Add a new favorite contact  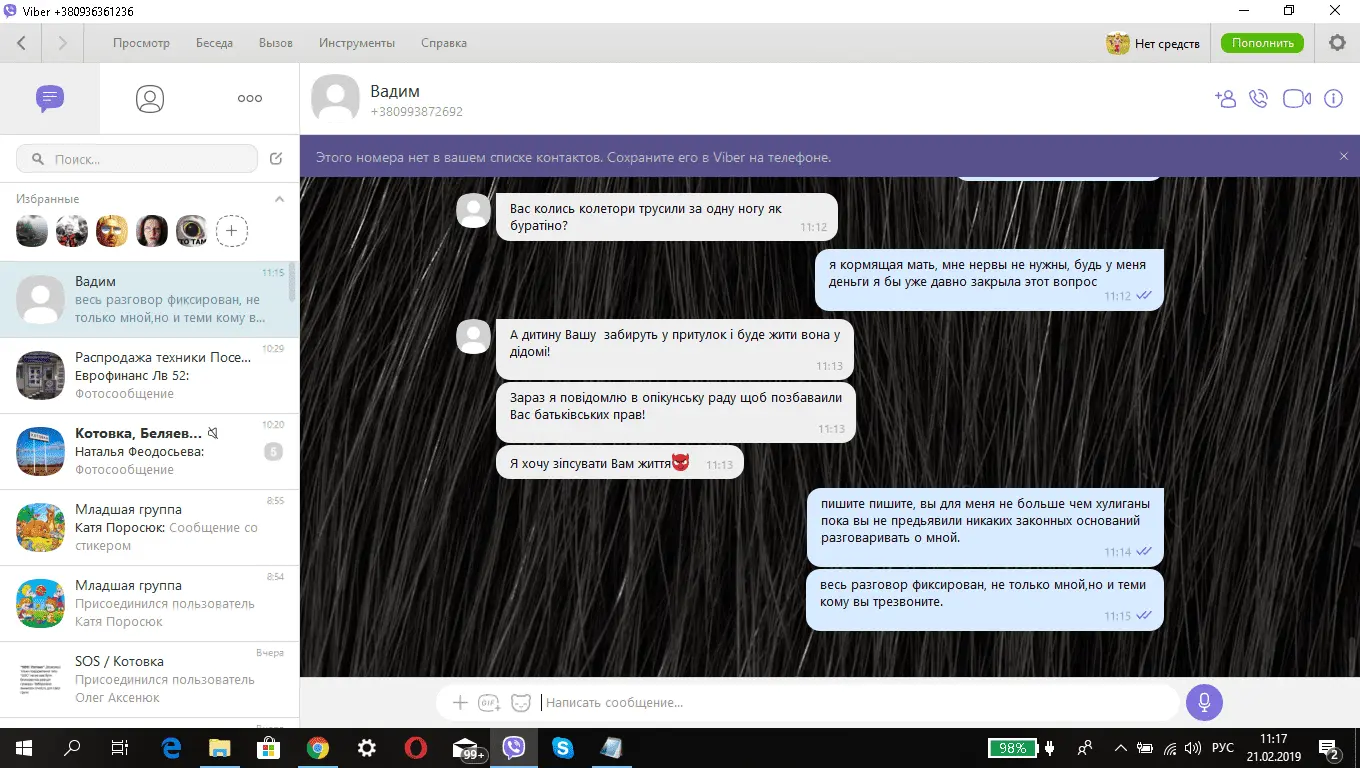click(x=232, y=231)
